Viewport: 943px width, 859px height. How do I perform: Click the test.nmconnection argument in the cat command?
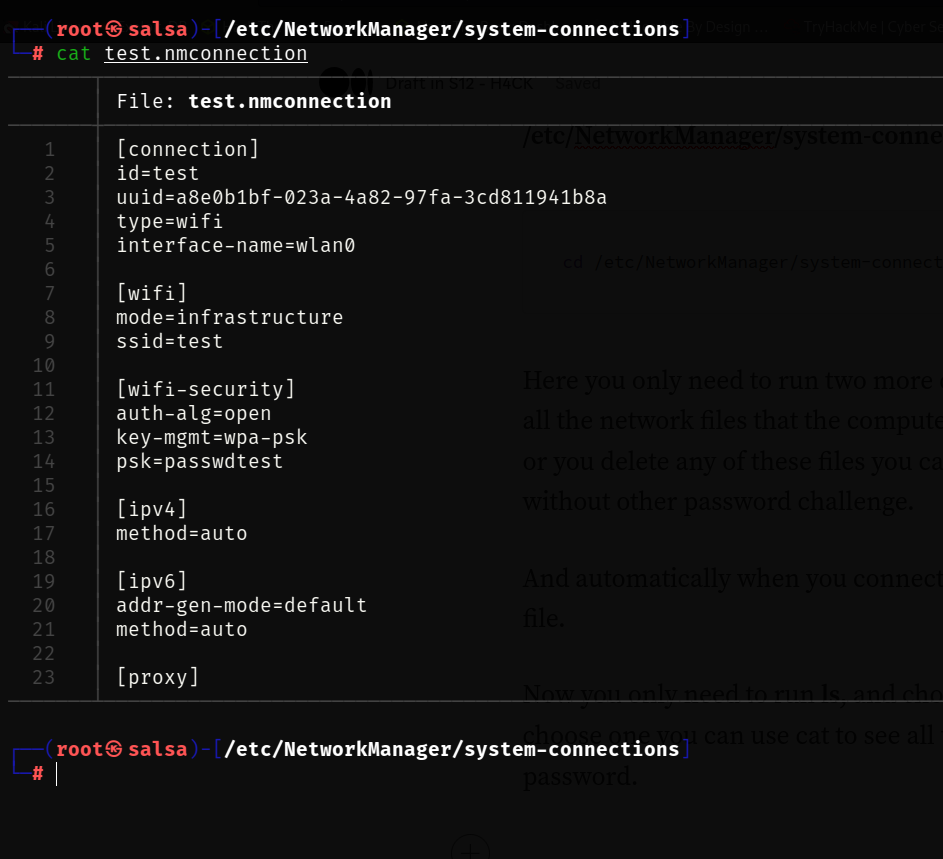click(x=206, y=54)
